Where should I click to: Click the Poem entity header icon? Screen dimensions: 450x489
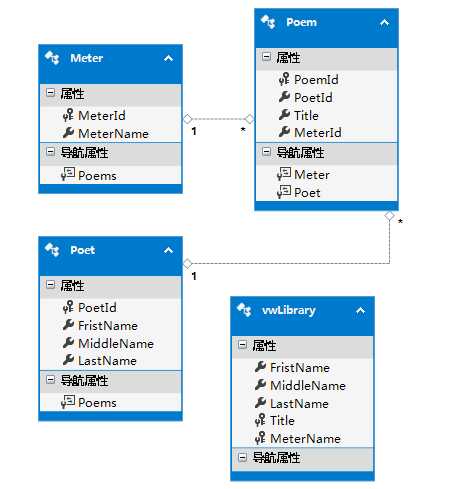click(268, 22)
